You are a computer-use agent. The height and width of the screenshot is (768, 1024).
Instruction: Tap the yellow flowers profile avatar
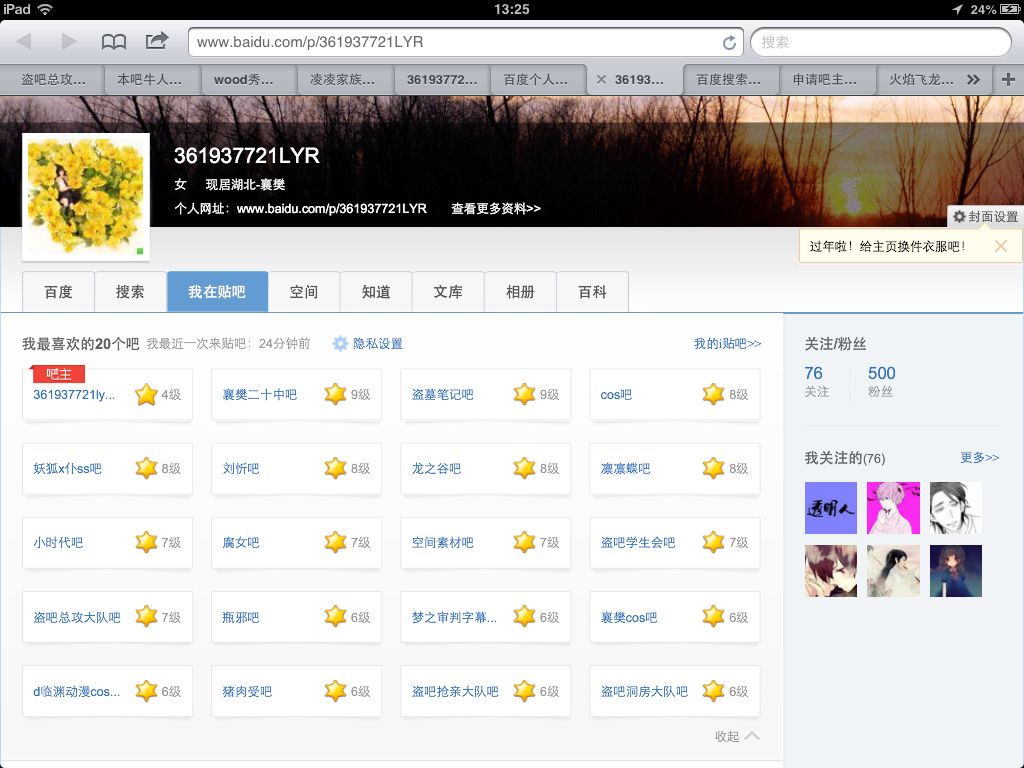86,197
